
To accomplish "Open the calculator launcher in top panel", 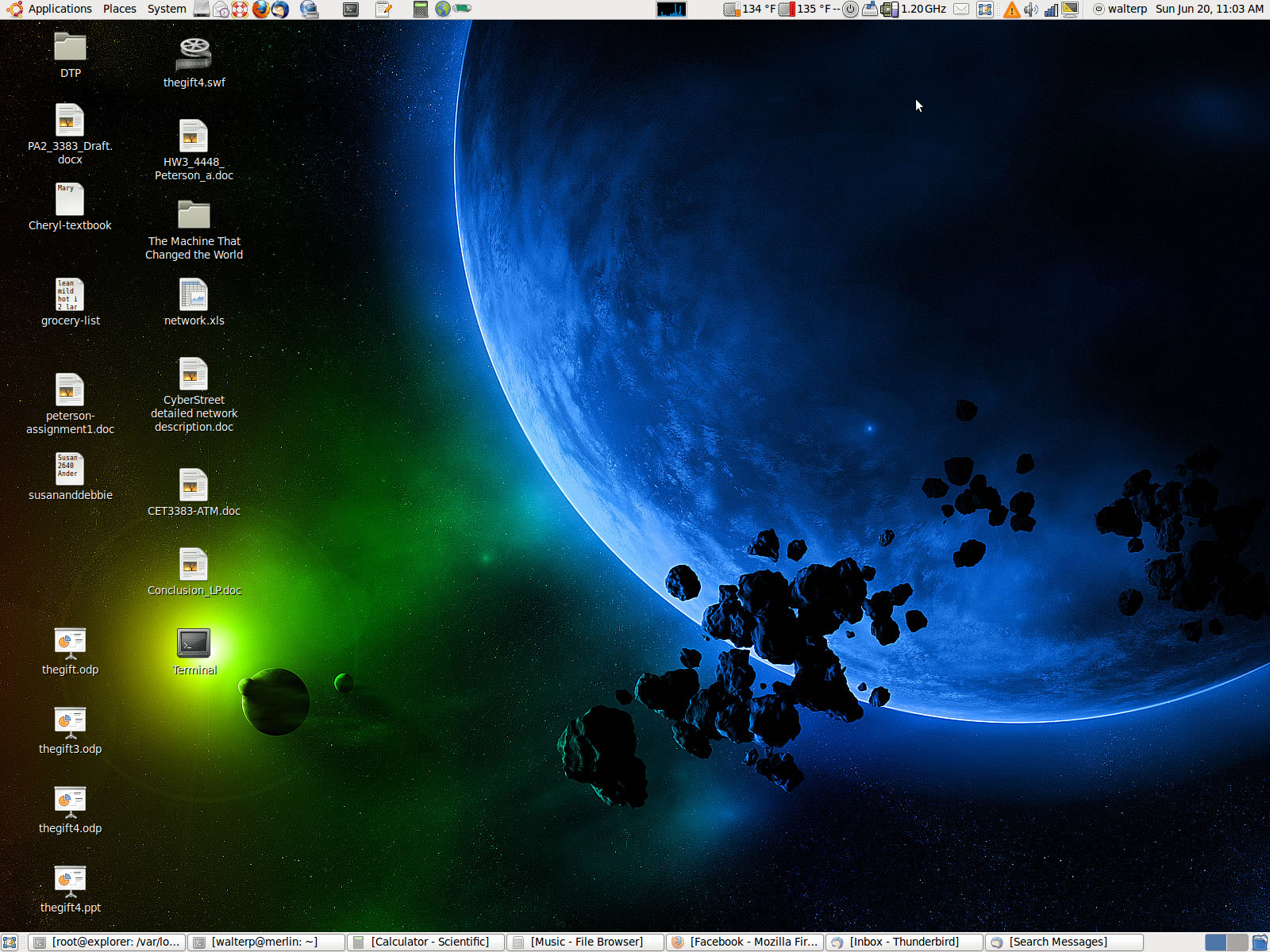I will (421, 10).
